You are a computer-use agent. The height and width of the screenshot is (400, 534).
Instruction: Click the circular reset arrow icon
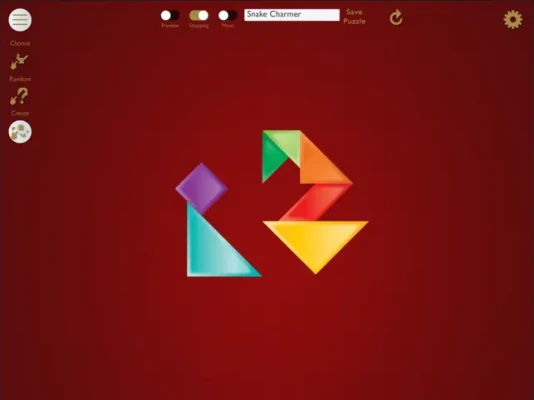click(x=396, y=18)
